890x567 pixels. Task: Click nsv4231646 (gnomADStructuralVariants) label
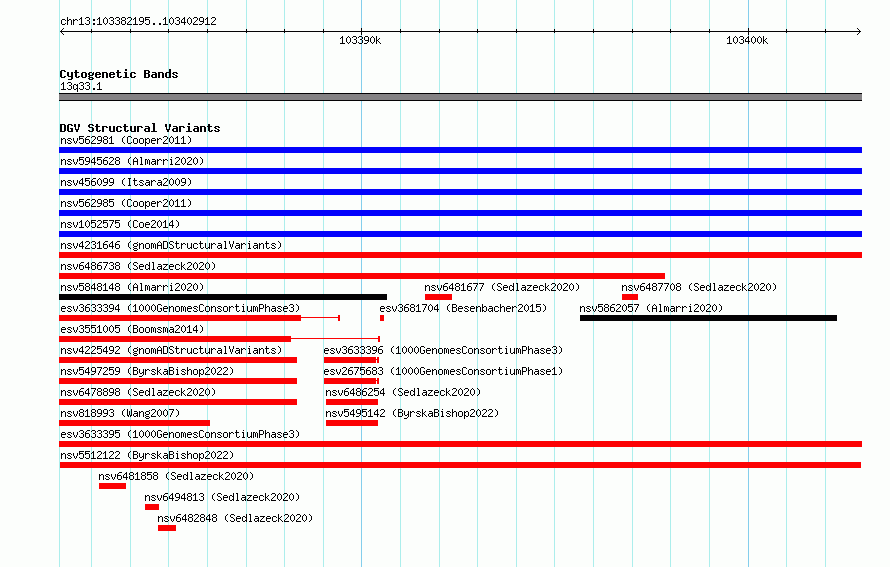[171, 245]
